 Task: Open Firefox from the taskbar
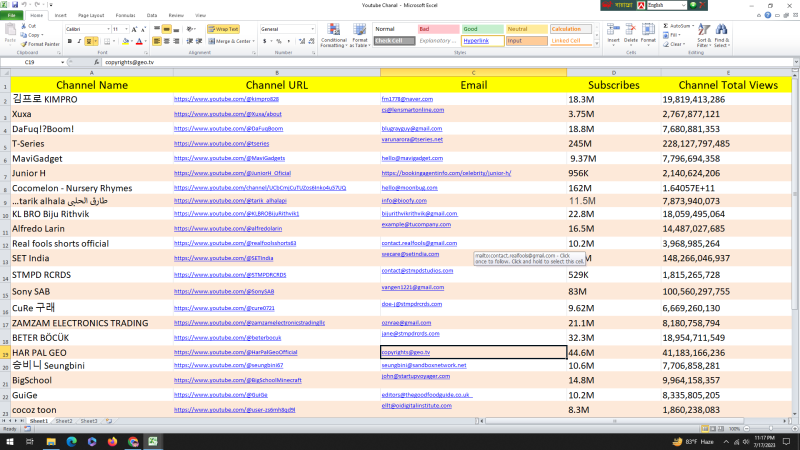[112, 442]
